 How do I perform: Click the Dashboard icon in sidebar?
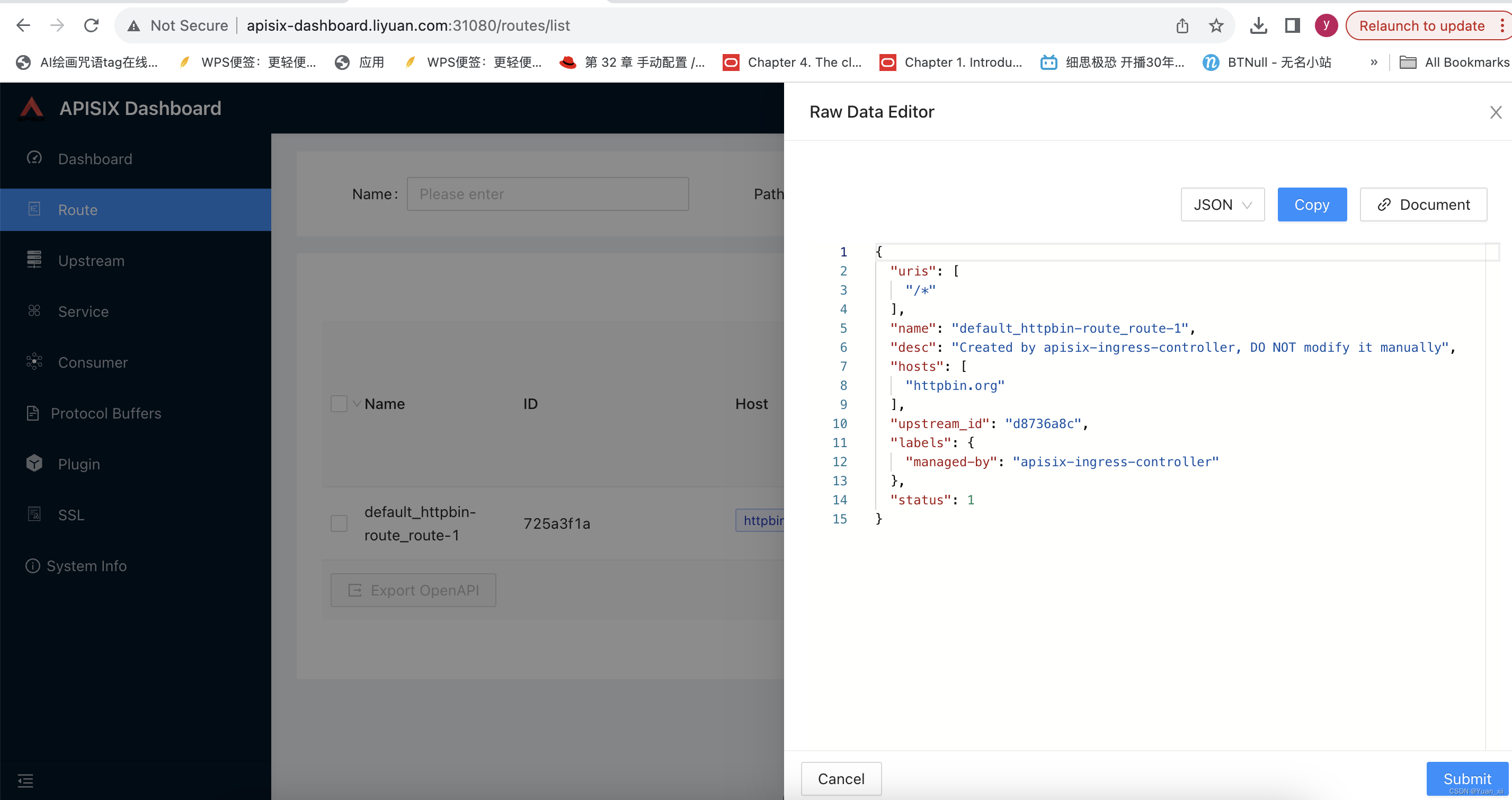pyautogui.click(x=33, y=158)
